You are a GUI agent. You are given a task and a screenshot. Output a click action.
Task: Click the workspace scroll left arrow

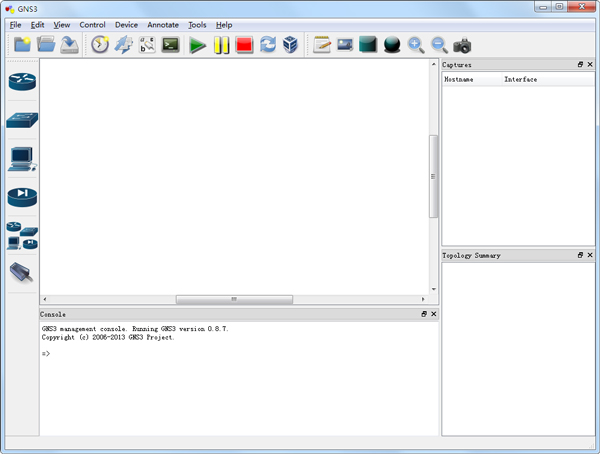pos(45,299)
